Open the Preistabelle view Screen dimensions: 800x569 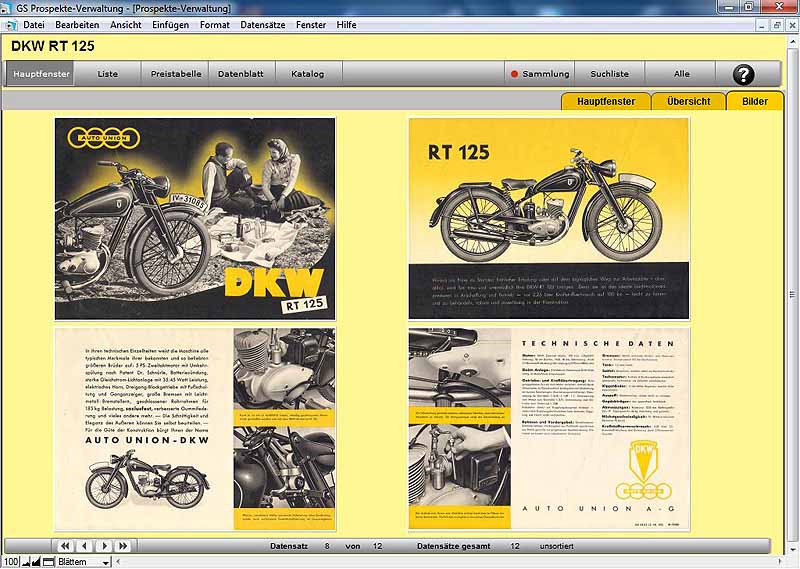point(176,74)
